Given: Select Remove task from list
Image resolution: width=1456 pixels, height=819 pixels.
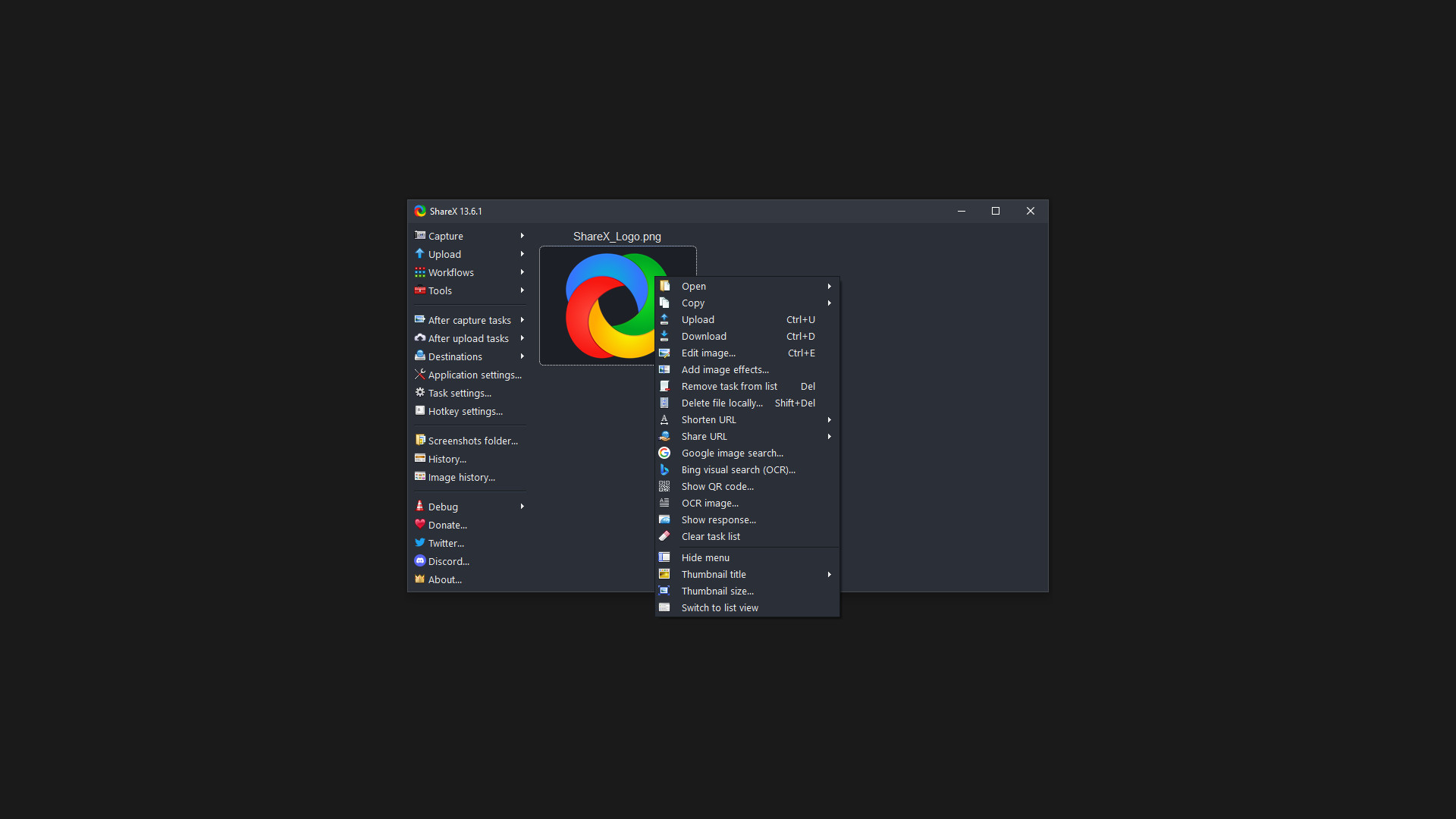Looking at the screenshot, I should tap(729, 386).
